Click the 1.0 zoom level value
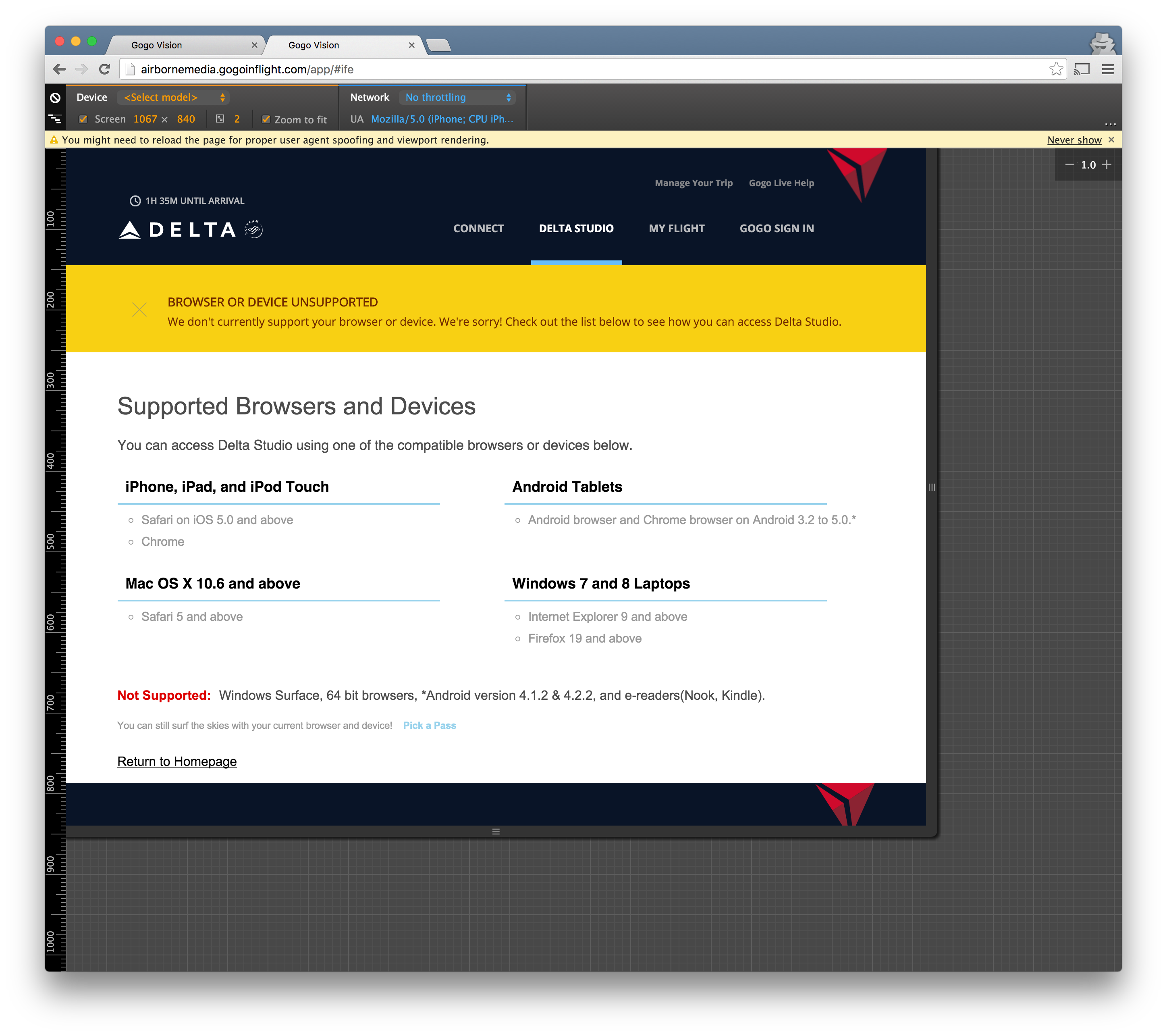The height and width of the screenshot is (1036, 1167). [1088, 164]
